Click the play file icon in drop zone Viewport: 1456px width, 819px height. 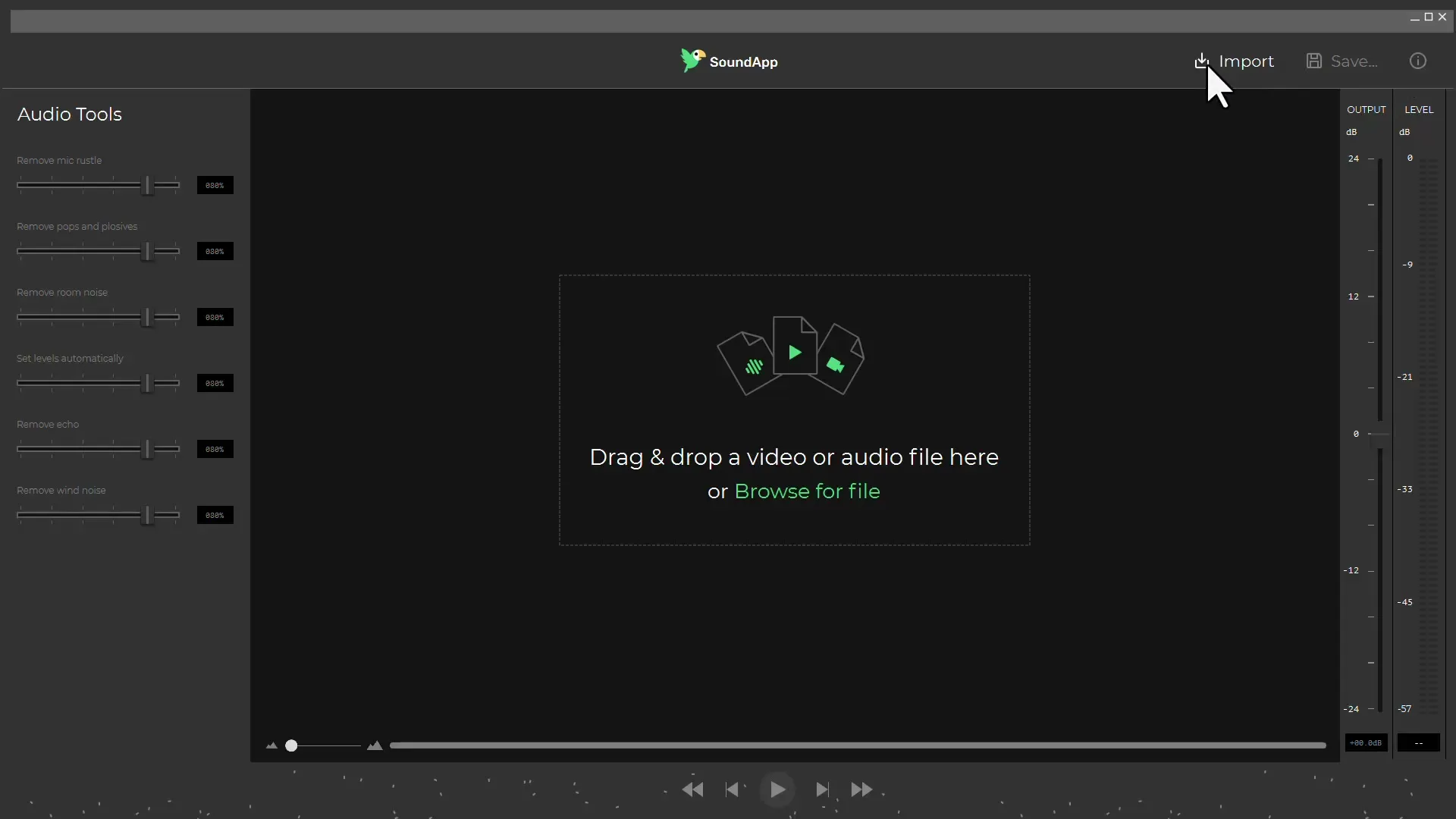point(795,346)
